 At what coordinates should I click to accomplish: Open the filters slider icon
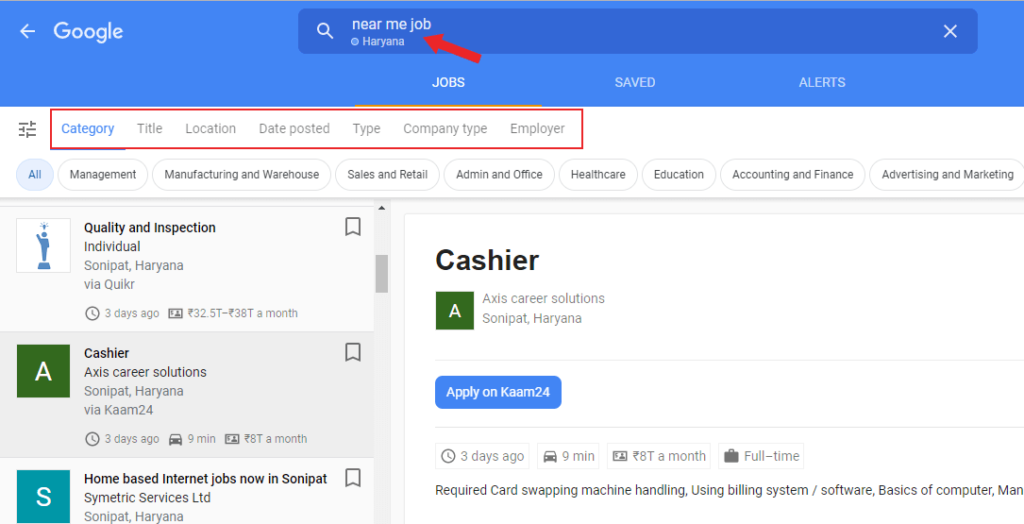coord(27,129)
